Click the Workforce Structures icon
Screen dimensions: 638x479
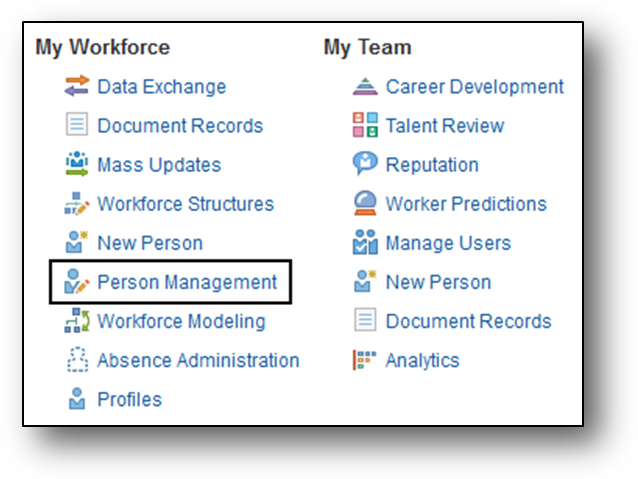77,204
